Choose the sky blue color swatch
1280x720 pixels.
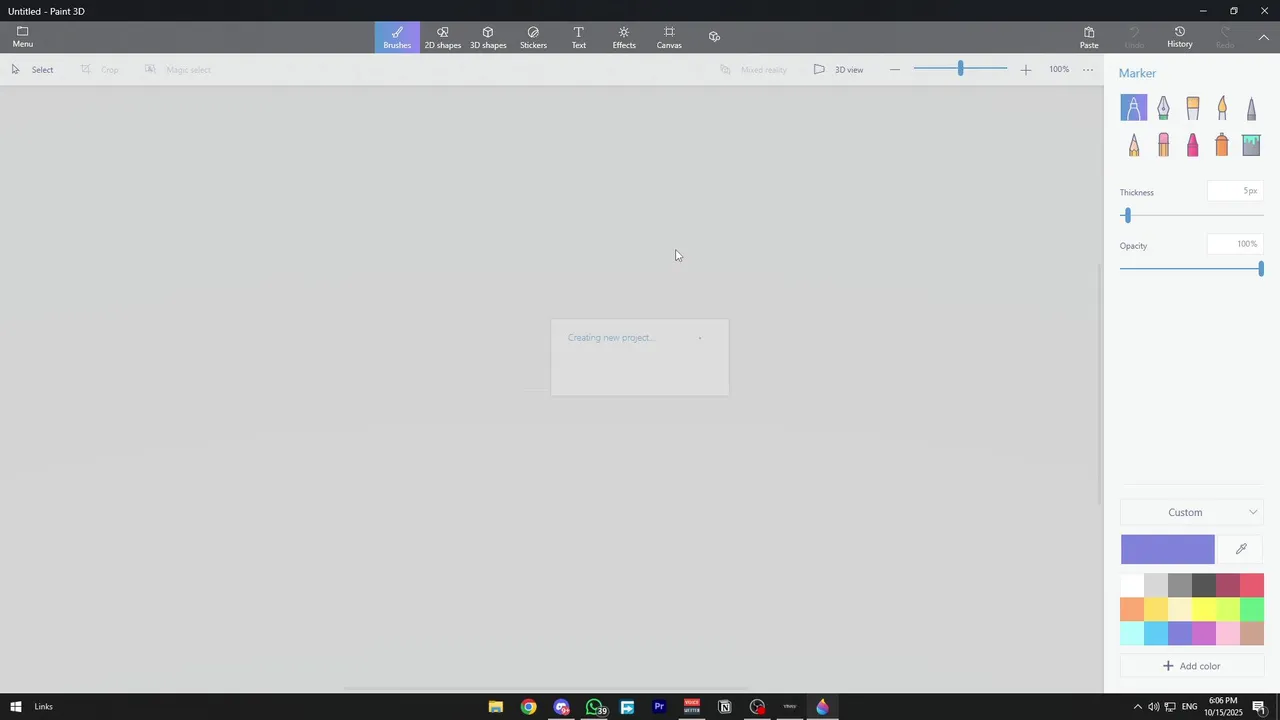pos(1156,633)
